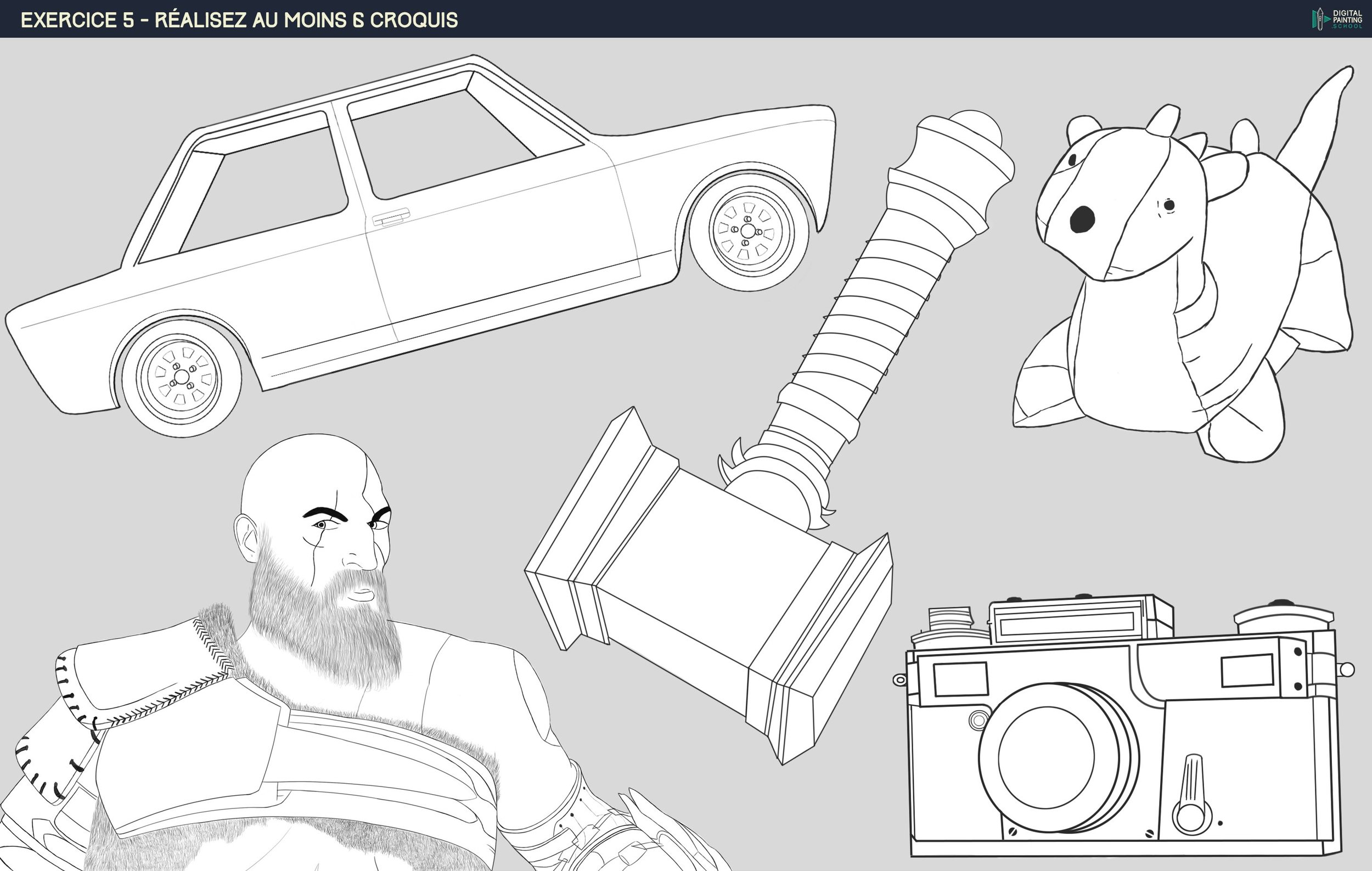Click the plush dragon's right eye
Screen dimensions: 1372x871
pos(1168,205)
